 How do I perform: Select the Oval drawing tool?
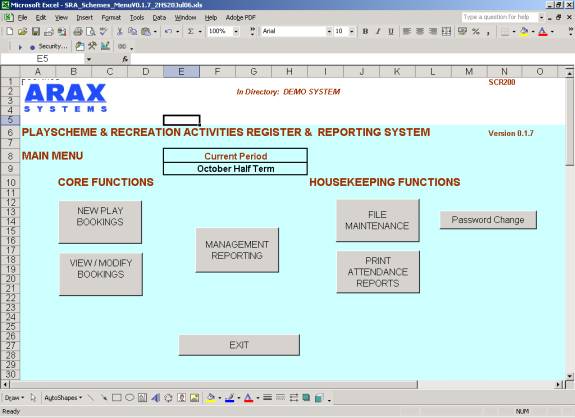click(x=130, y=398)
